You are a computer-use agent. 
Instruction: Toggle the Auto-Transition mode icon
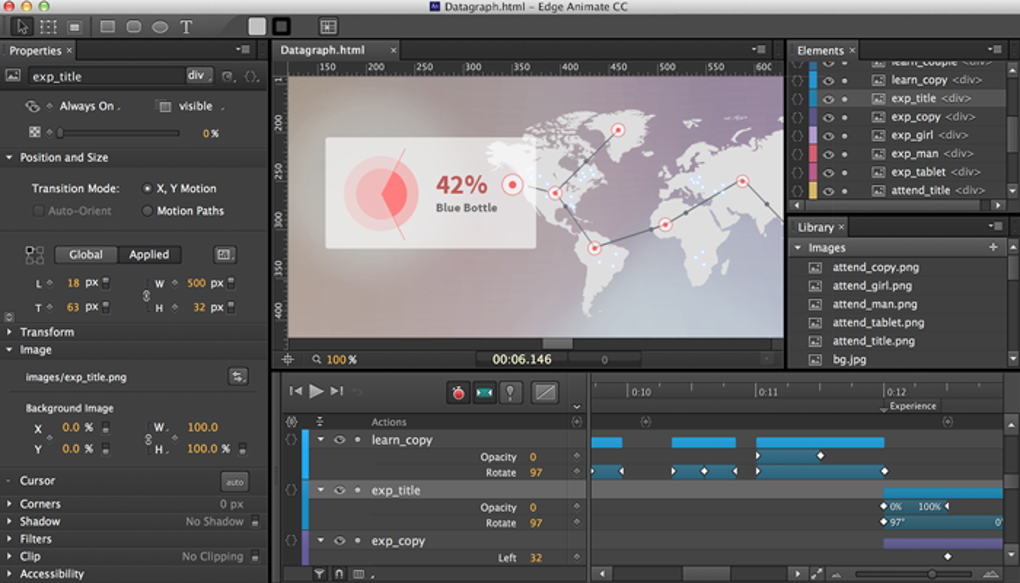click(484, 393)
